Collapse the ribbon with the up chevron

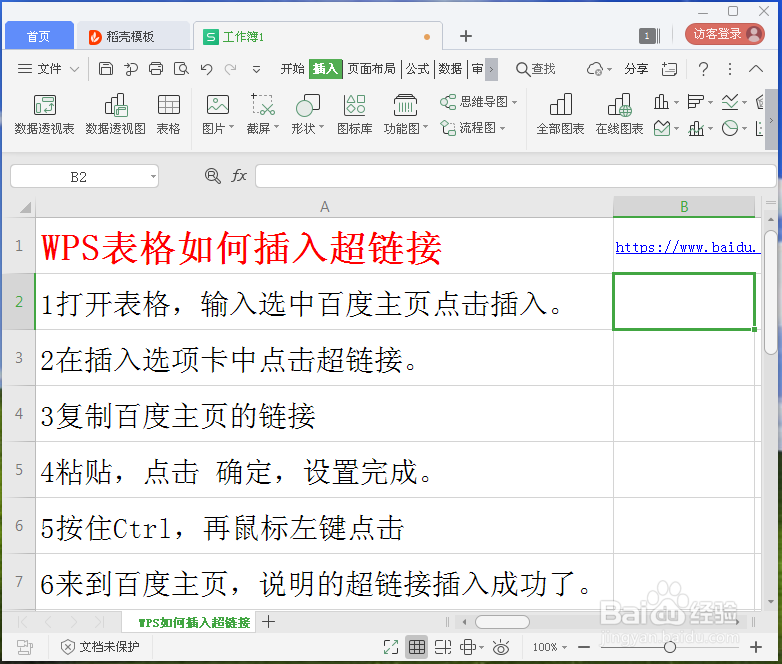756,69
